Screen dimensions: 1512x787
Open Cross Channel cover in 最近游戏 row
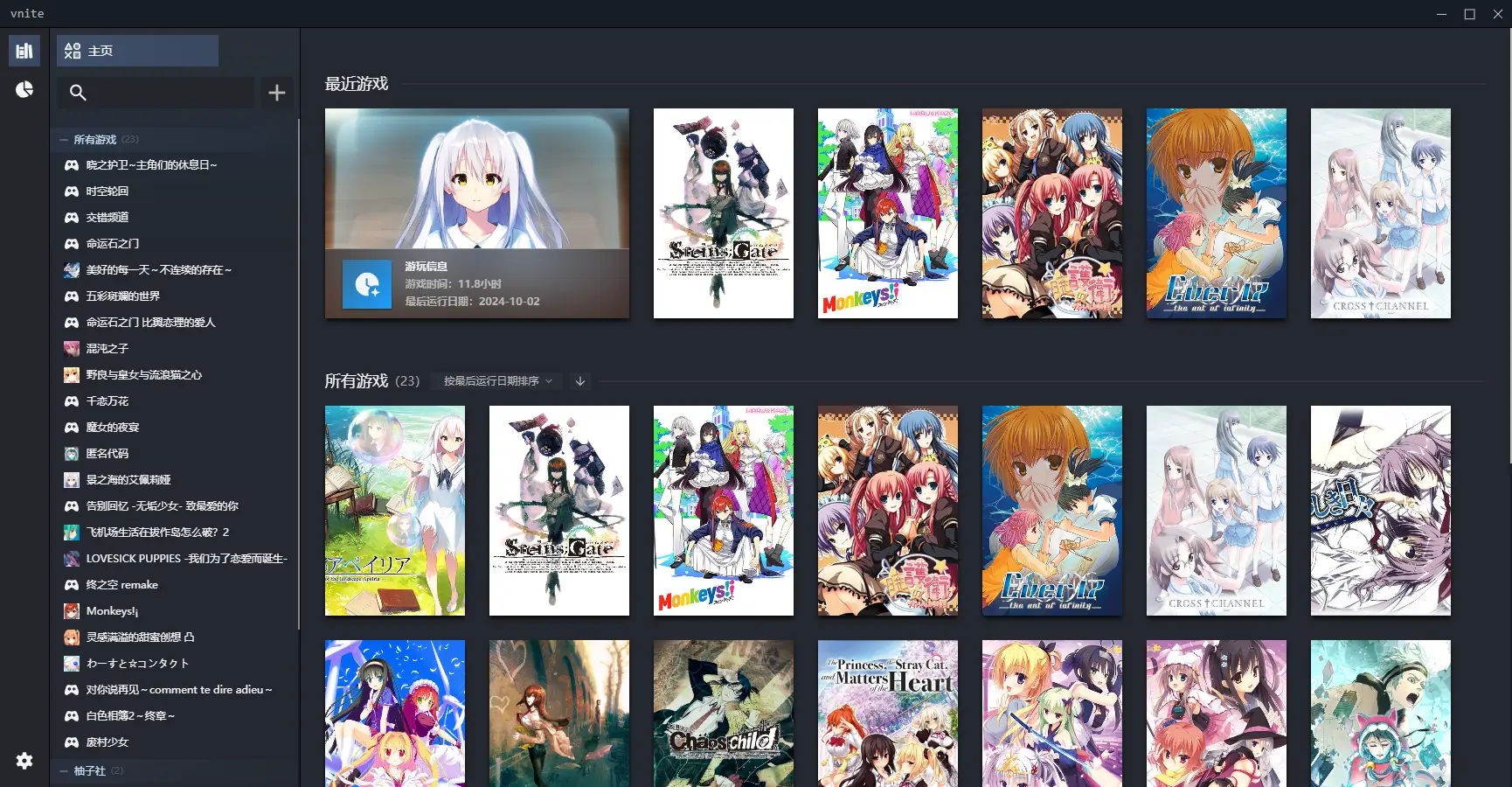1381,213
